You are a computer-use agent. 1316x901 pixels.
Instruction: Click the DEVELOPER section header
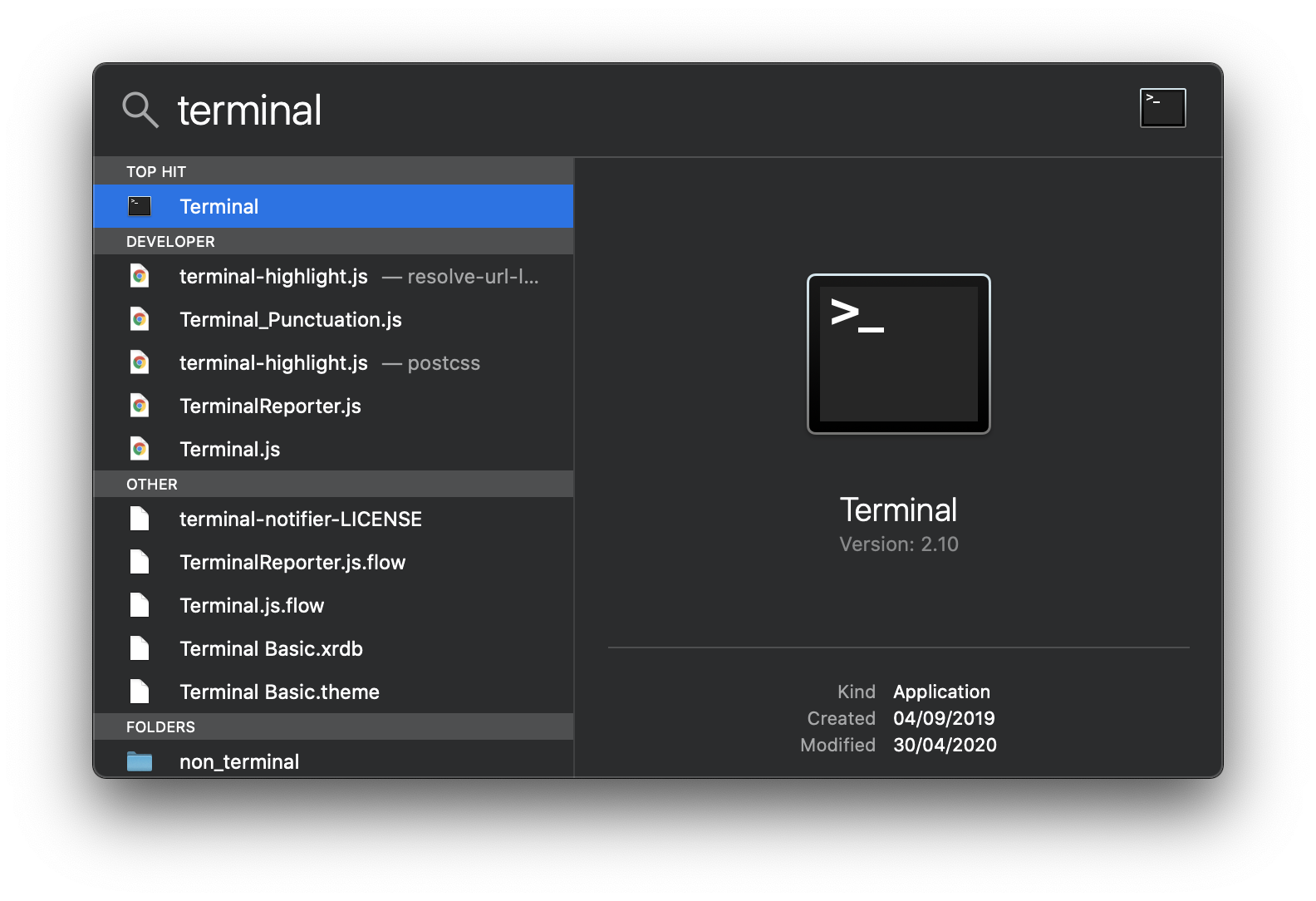[333, 241]
